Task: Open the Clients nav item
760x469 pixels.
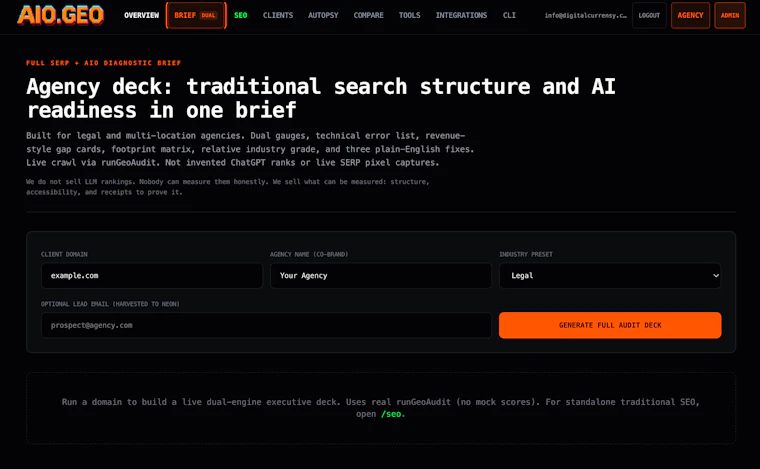Action: 278,16
